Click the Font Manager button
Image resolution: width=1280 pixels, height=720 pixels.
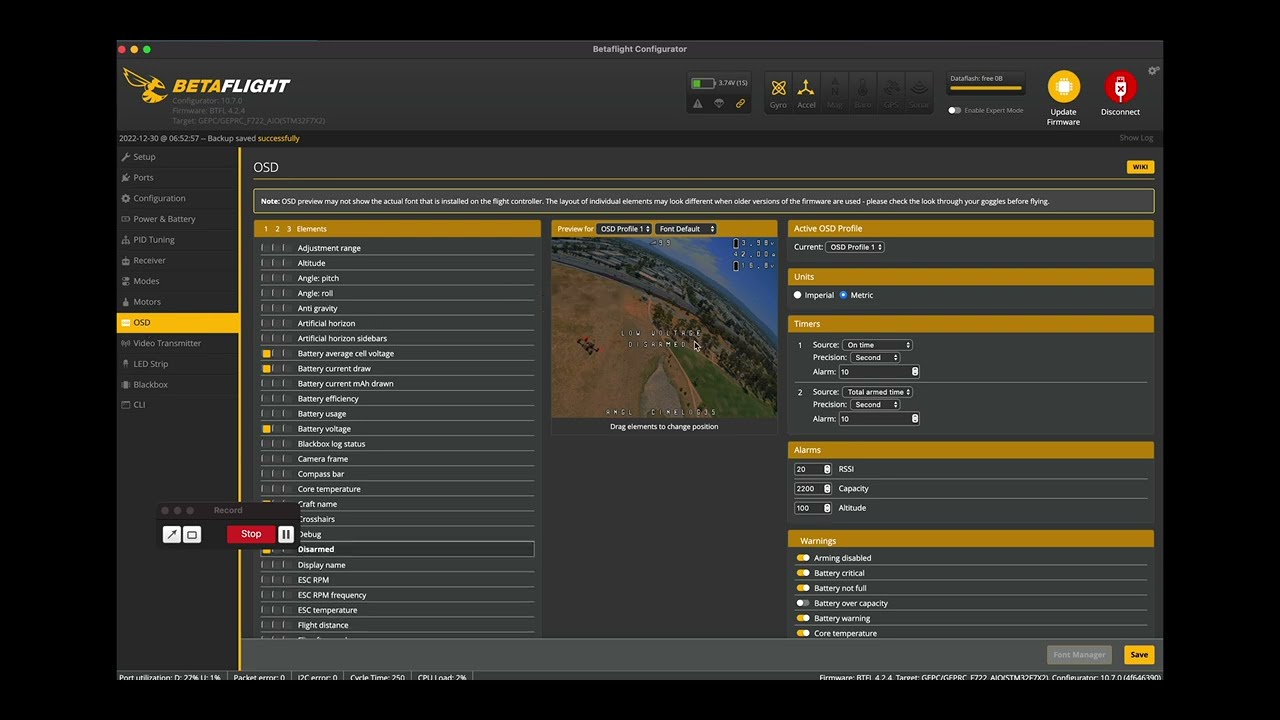[1079, 655]
